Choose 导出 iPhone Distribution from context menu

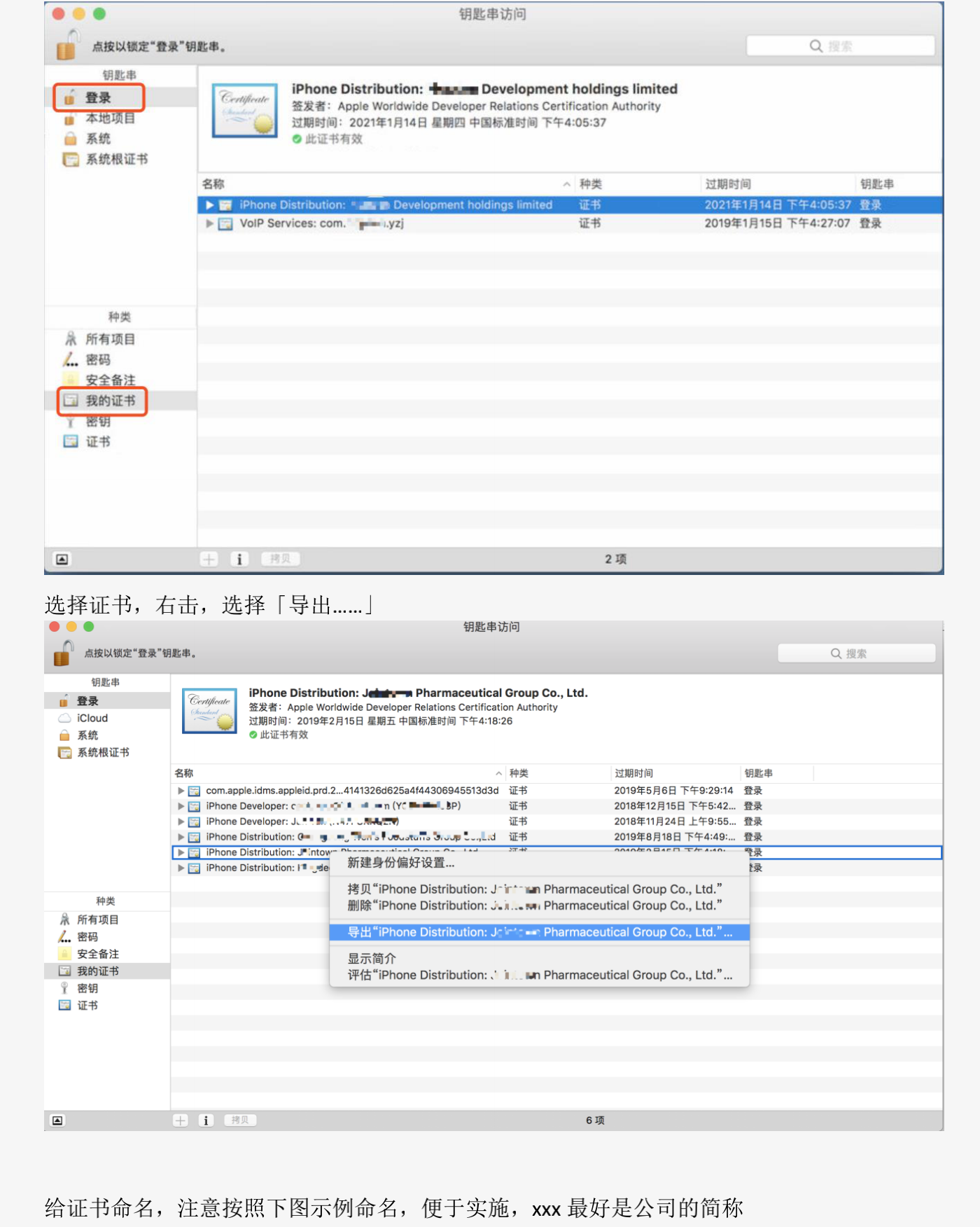click(x=539, y=932)
